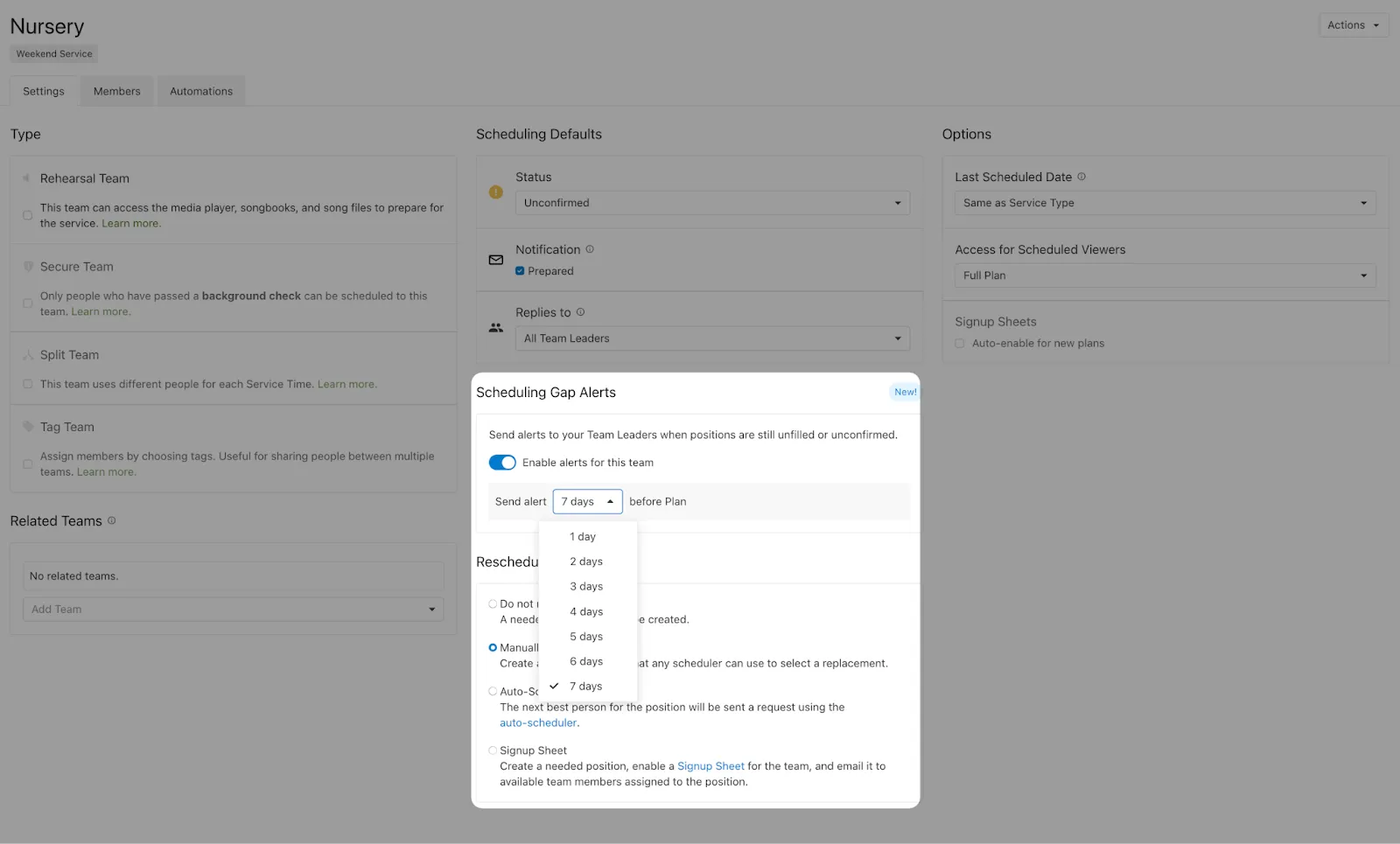Viewport: 1400px width, 844px height.
Task: Open the Automations tab
Action: point(201,91)
